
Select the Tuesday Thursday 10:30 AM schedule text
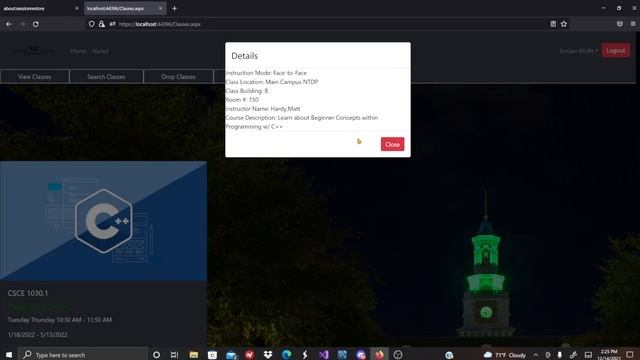coord(60,320)
